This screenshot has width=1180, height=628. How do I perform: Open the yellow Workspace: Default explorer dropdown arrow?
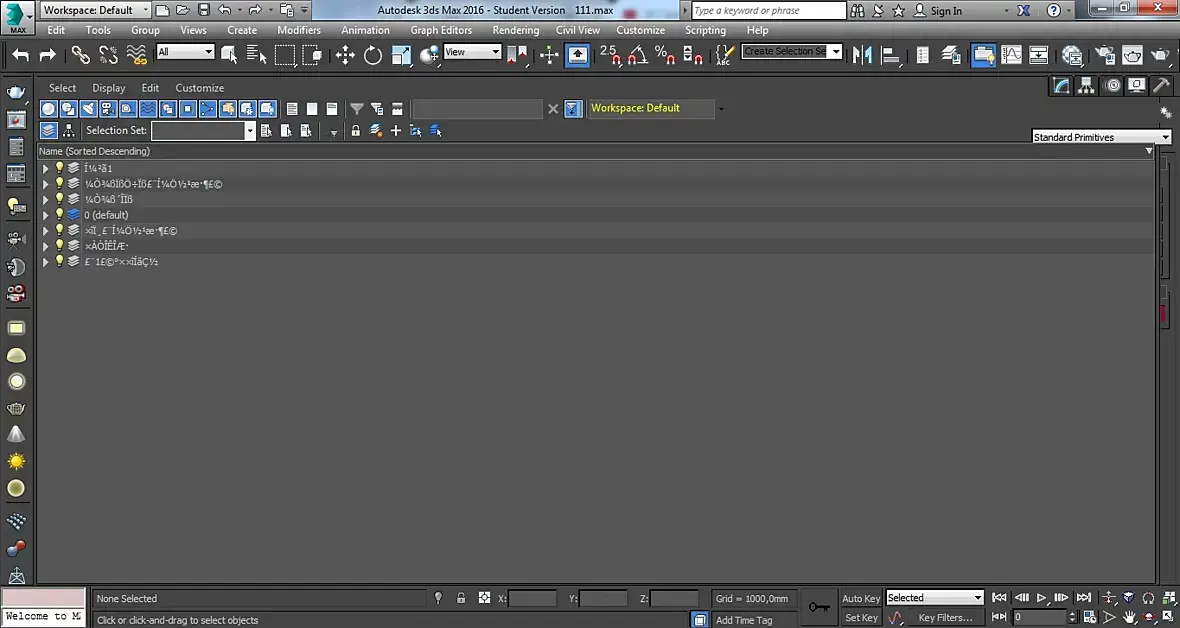[x=721, y=108]
